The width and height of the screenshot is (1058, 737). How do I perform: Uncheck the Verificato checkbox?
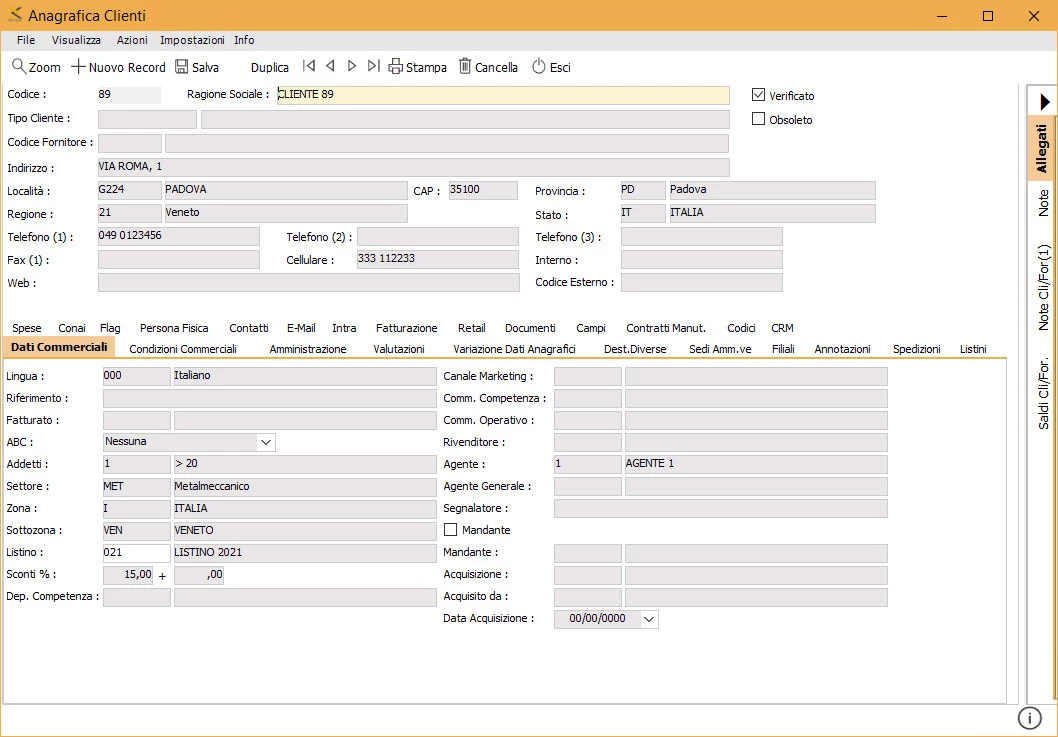click(x=758, y=95)
